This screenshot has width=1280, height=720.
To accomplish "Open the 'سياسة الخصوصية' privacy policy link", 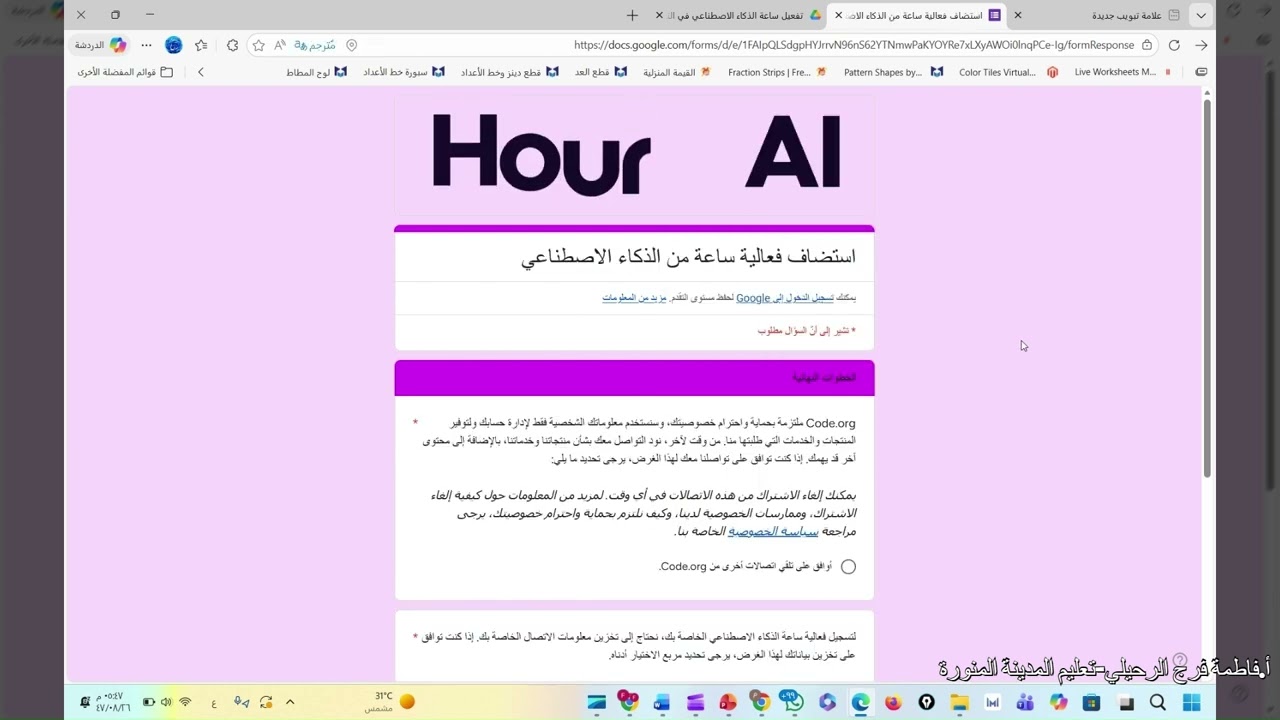I will click(773, 532).
